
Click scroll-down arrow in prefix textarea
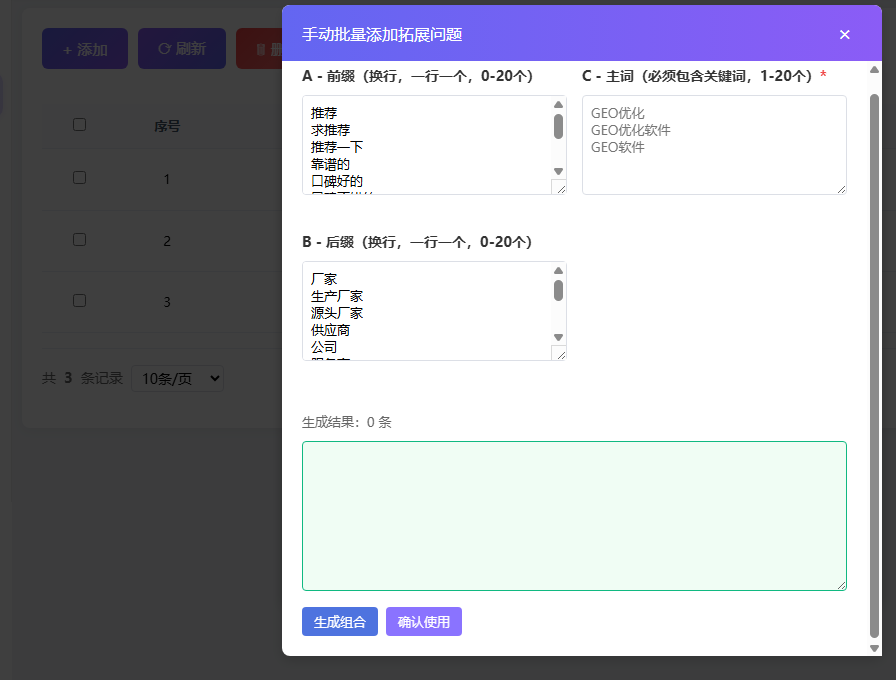pyautogui.click(x=558, y=171)
